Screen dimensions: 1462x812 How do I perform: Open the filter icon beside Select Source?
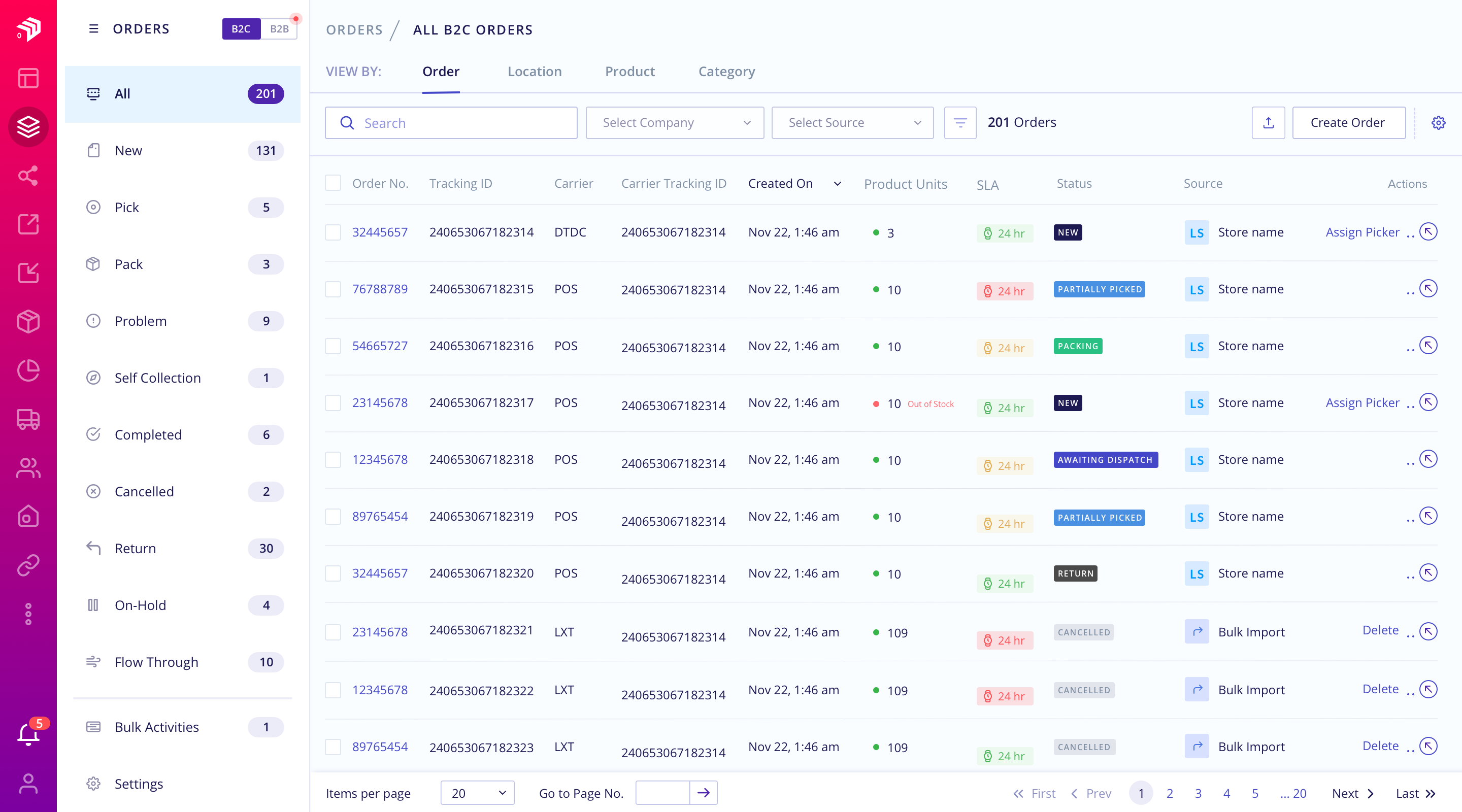point(960,123)
